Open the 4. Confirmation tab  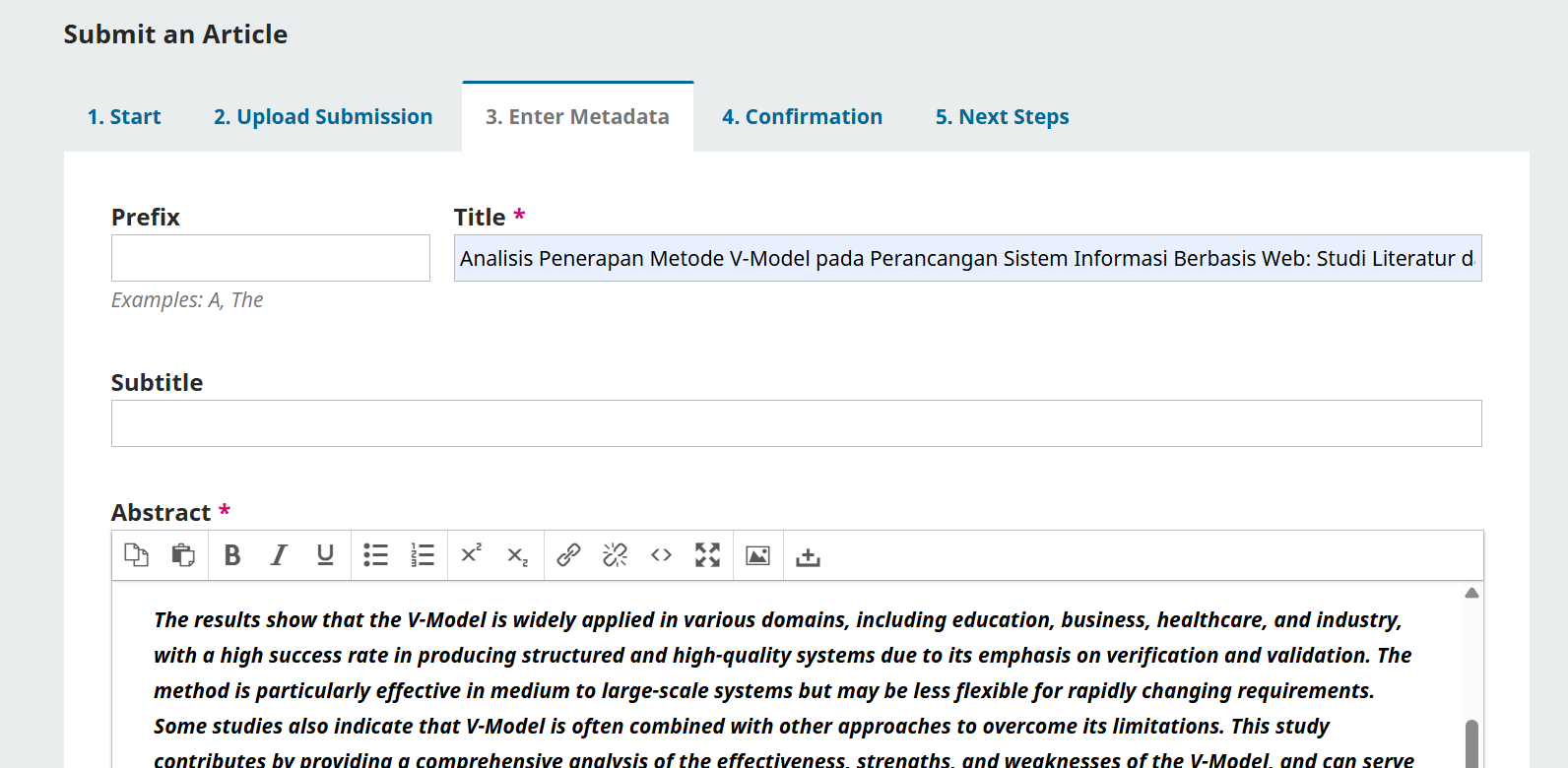coord(802,117)
